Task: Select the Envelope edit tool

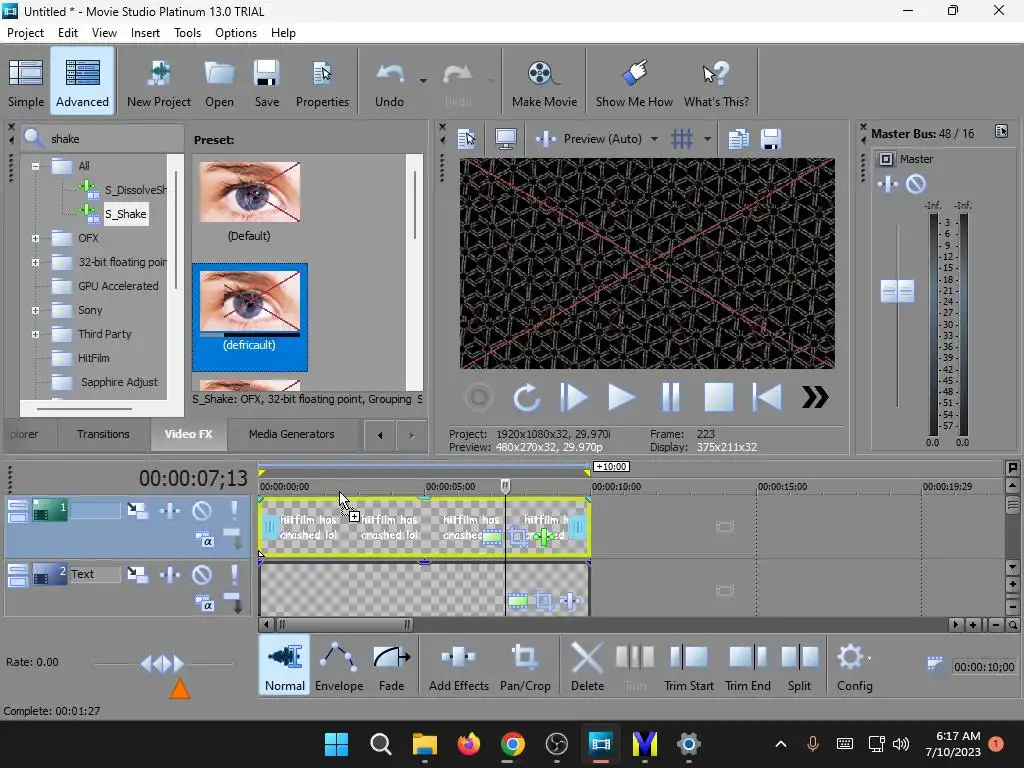Action: pyautogui.click(x=339, y=666)
